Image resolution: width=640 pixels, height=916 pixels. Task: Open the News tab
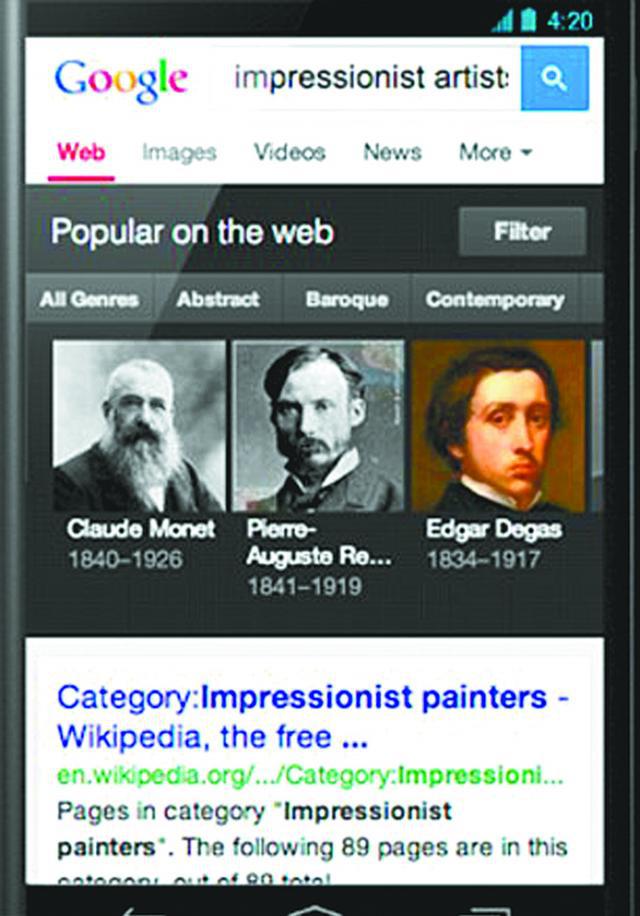(x=392, y=152)
